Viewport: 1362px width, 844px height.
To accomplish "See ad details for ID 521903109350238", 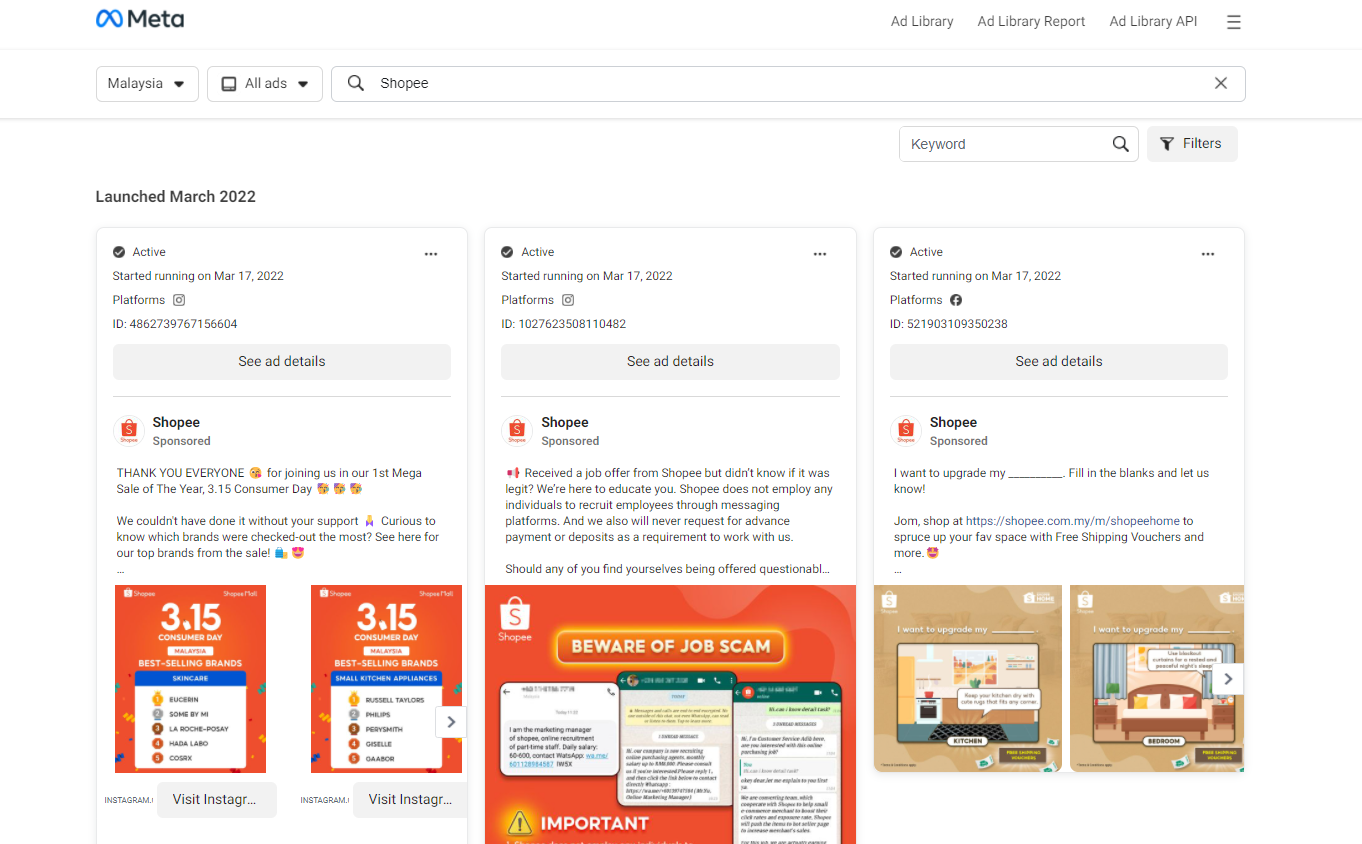I will click(x=1059, y=362).
